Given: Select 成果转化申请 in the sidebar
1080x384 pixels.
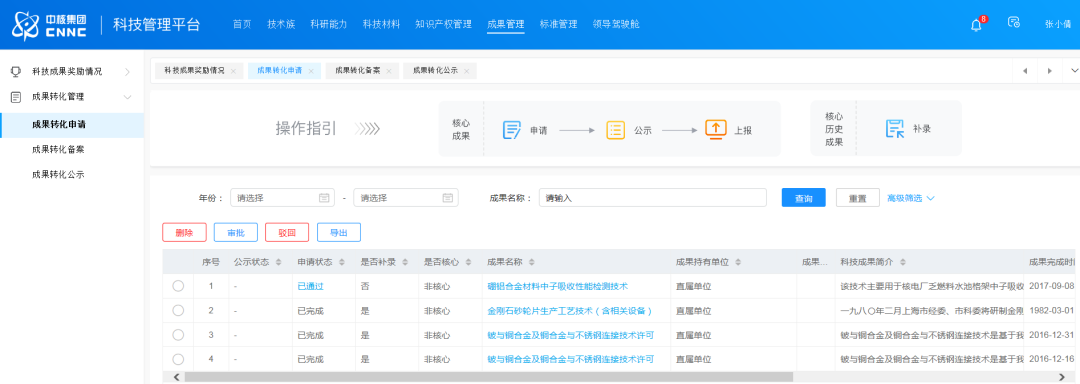Looking at the screenshot, I should click(x=72, y=125).
